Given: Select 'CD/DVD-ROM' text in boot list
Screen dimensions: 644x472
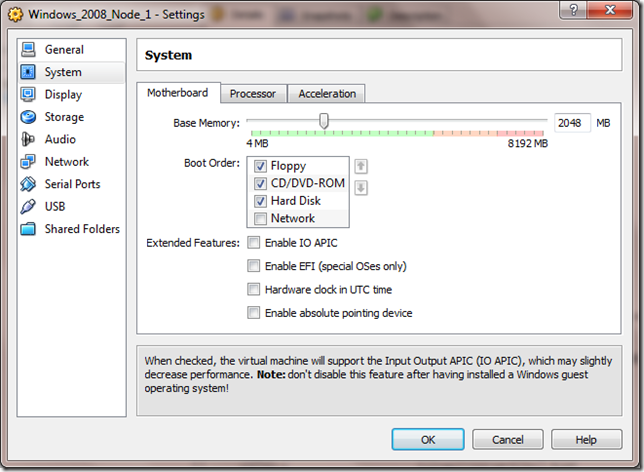Looking at the screenshot, I should (x=308, y=183).
